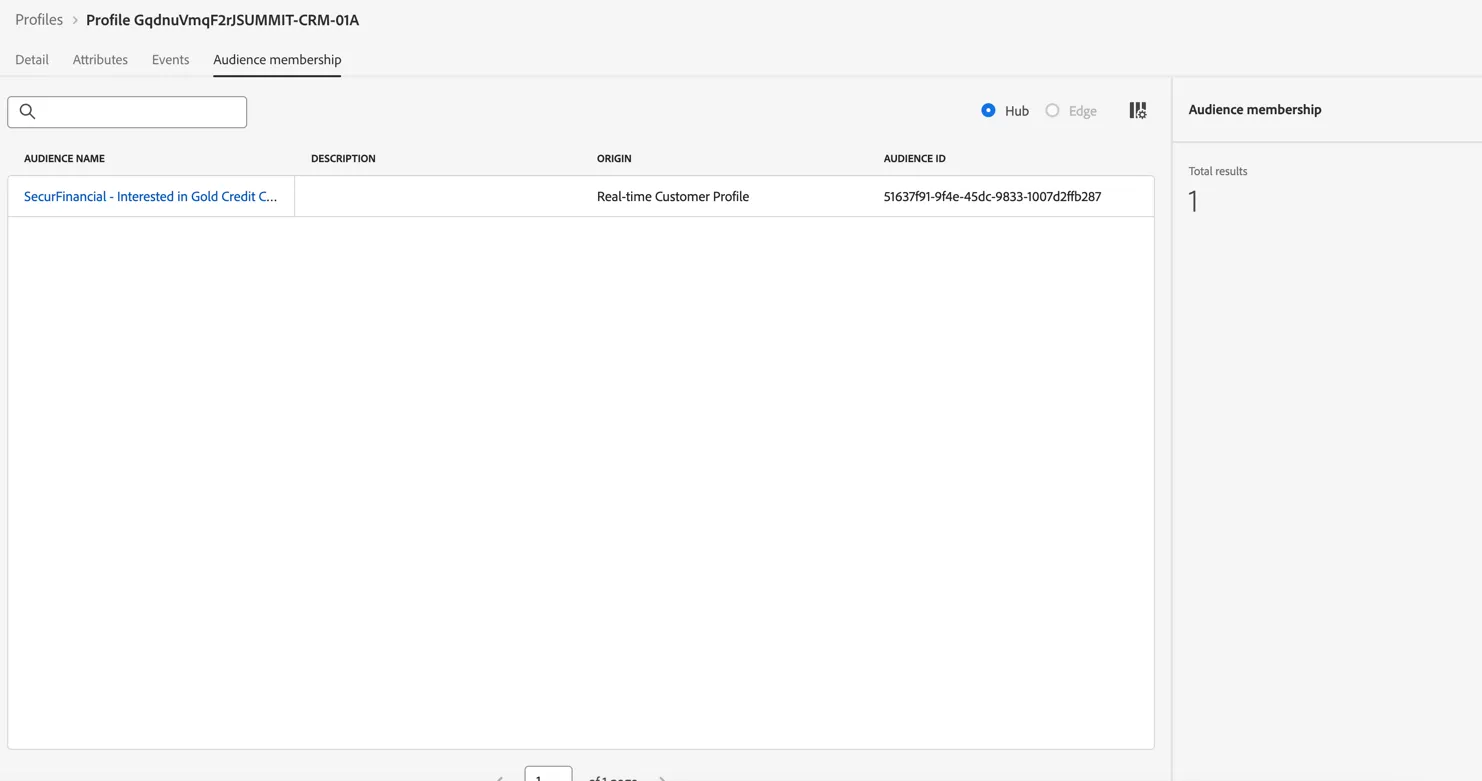Switch to the Detail tab
The image size is (1482, 781).
pos(32,60)
